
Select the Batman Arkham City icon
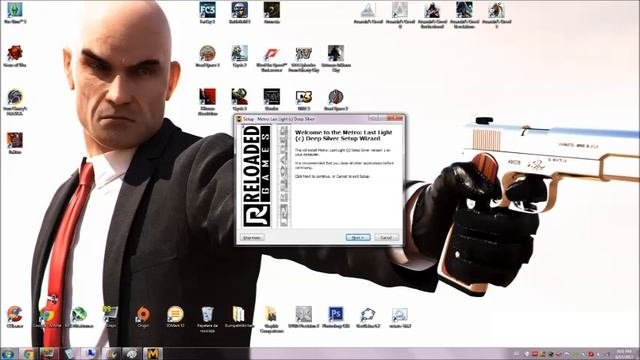point(336,59)
